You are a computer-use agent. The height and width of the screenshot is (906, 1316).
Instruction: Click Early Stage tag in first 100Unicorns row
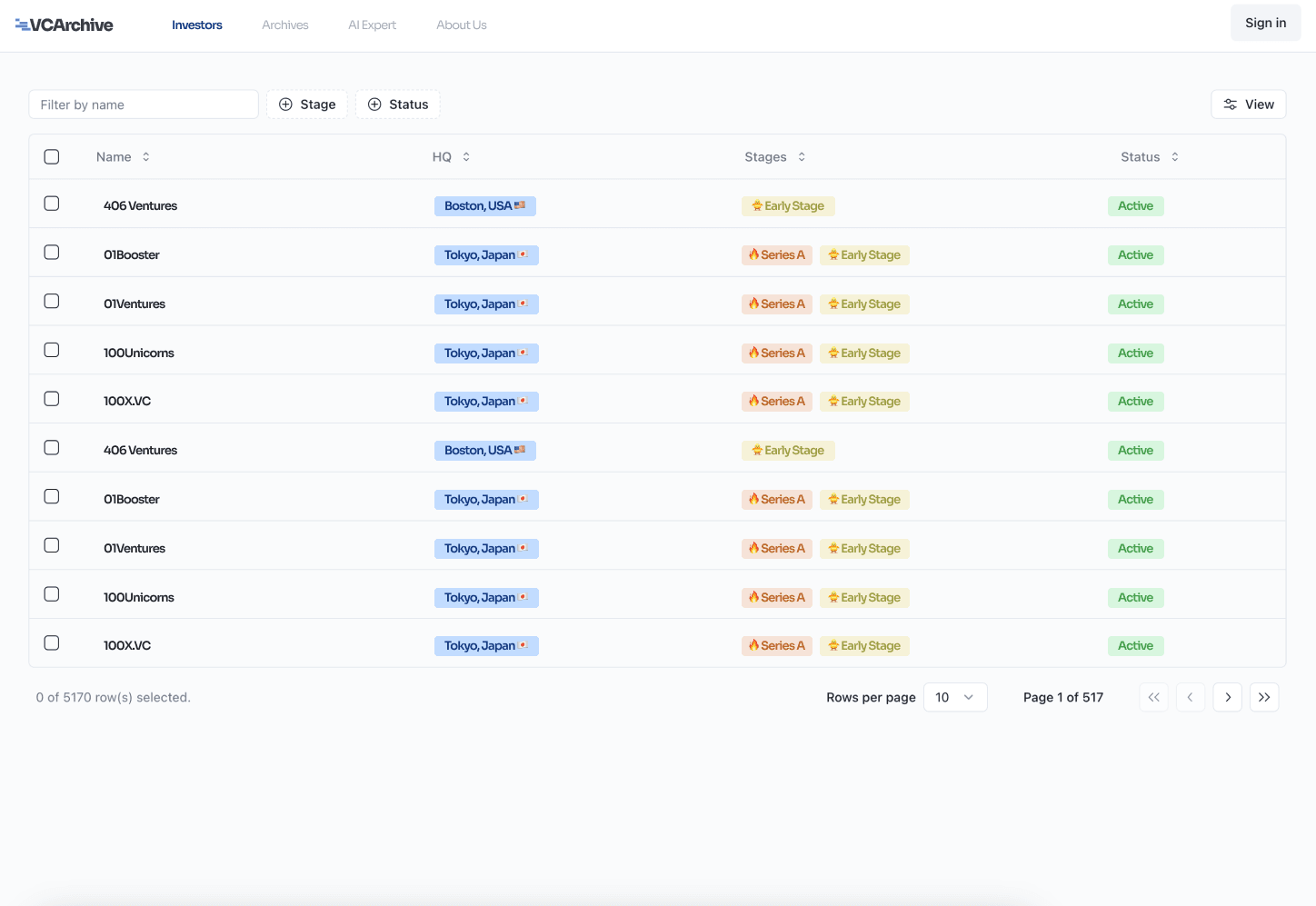tap(864, 353)
